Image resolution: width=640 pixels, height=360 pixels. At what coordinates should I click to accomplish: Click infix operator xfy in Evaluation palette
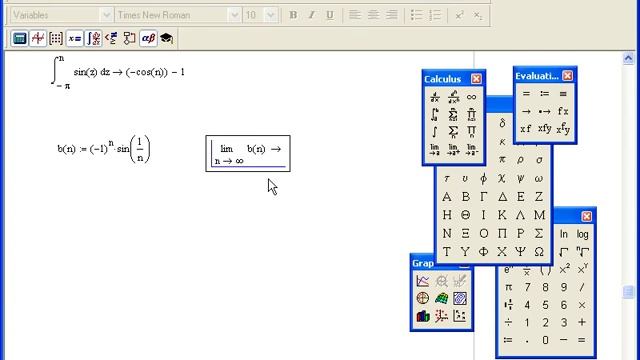tap(544, 129)
